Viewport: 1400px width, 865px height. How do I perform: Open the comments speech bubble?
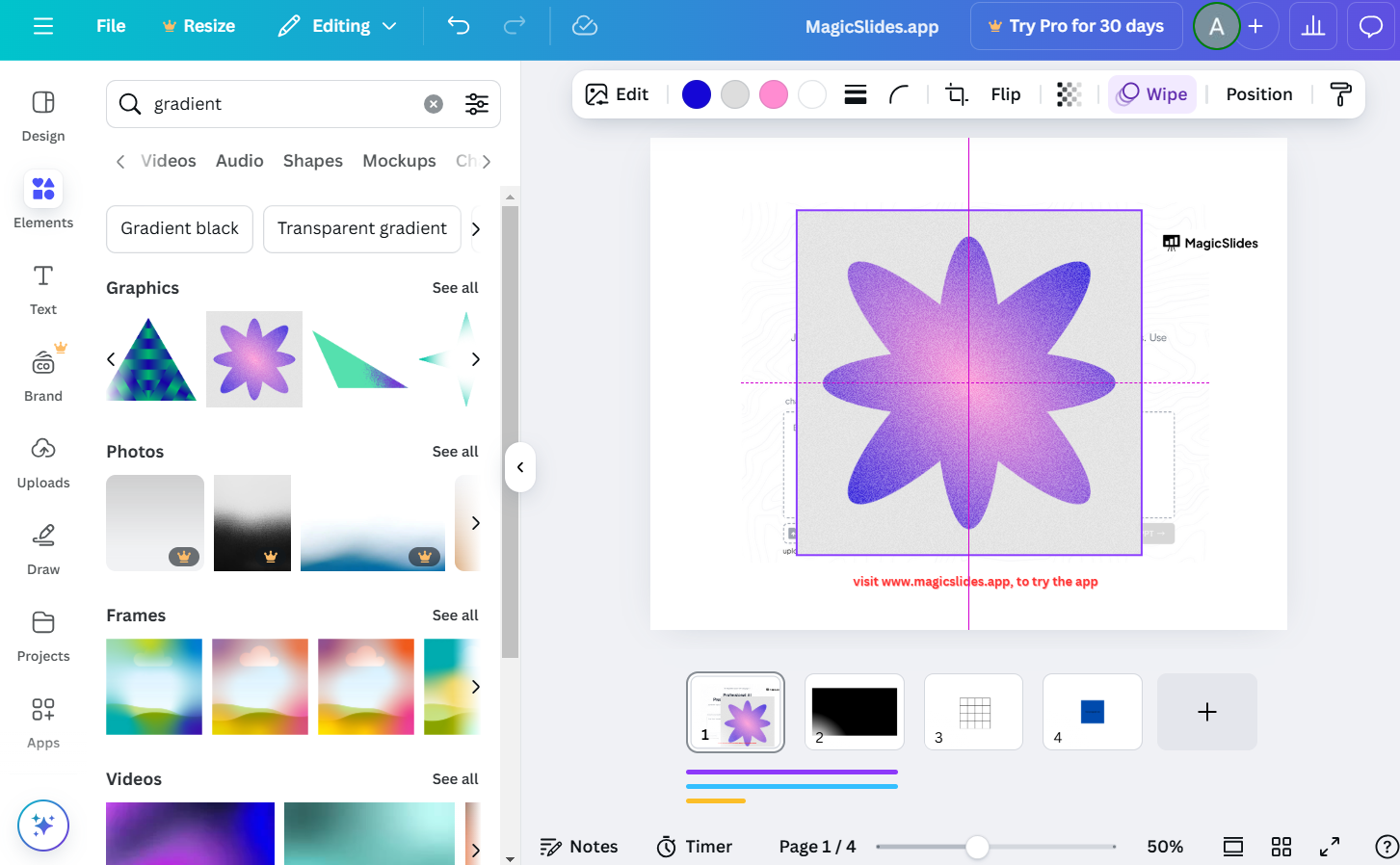pos(1371,26)
